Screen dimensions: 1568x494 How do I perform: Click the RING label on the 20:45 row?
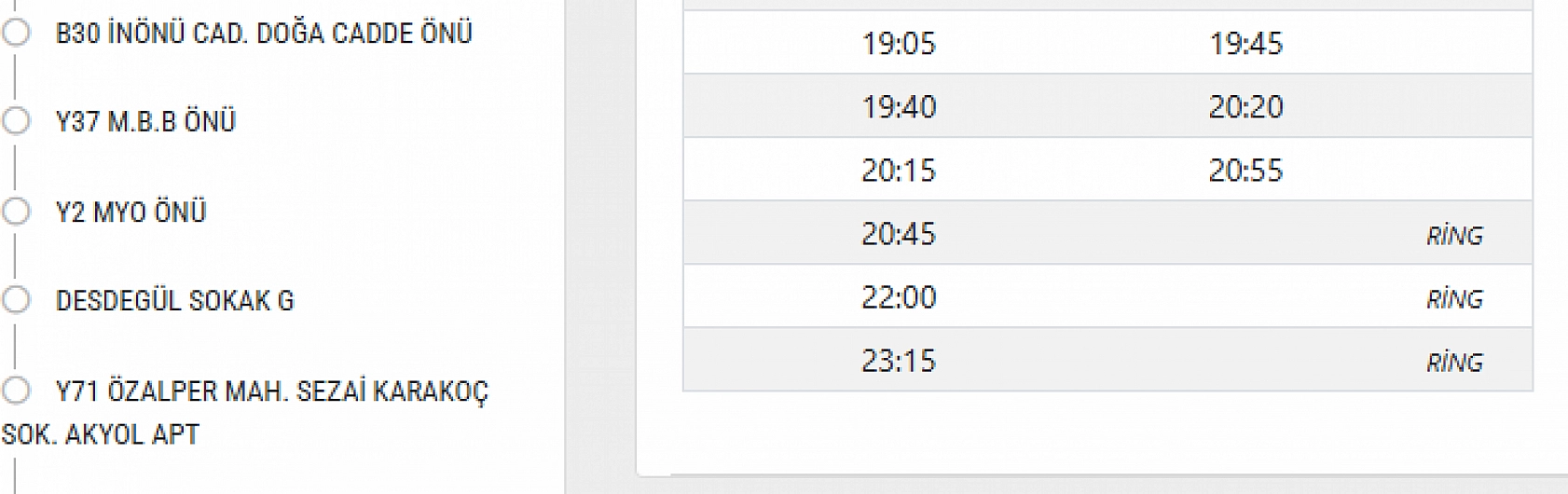pos(1453,235)
